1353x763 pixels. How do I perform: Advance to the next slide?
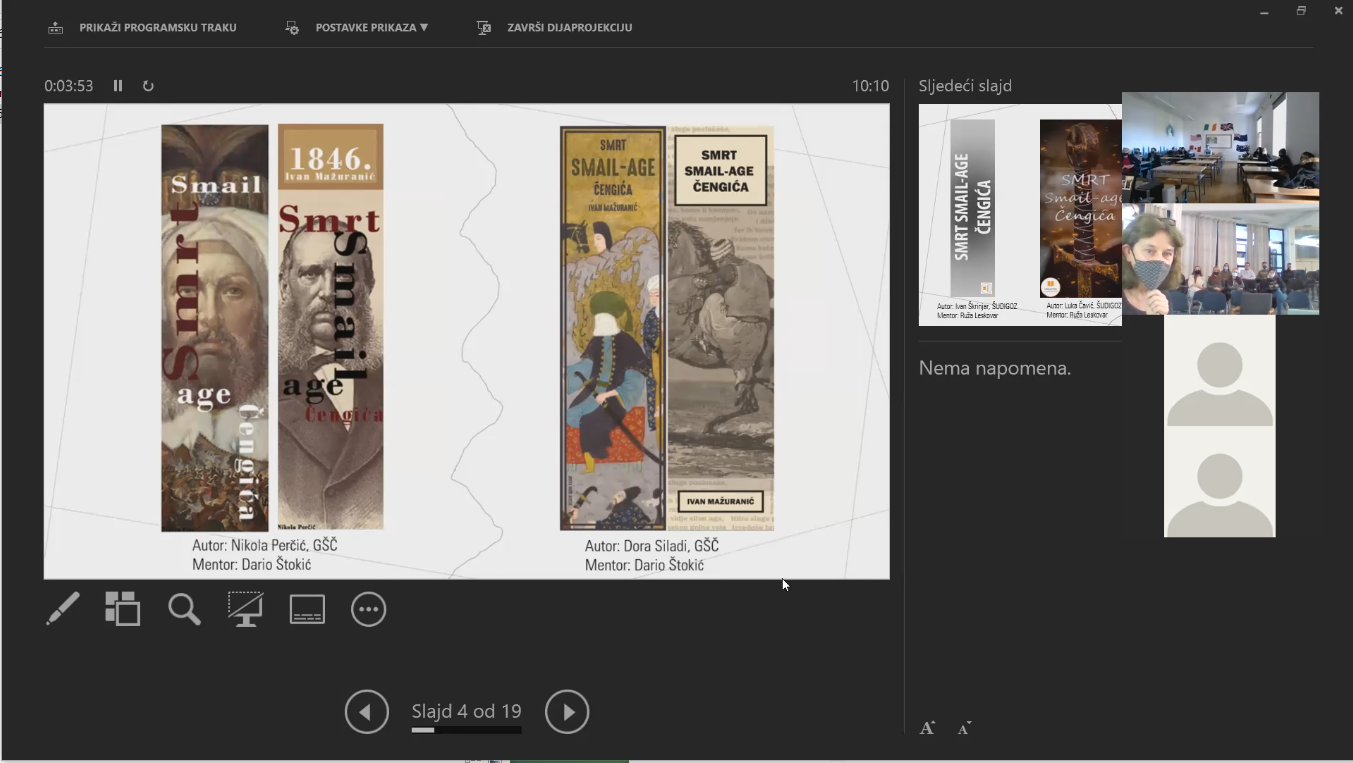pyautogui.click(x=567, y=712)
